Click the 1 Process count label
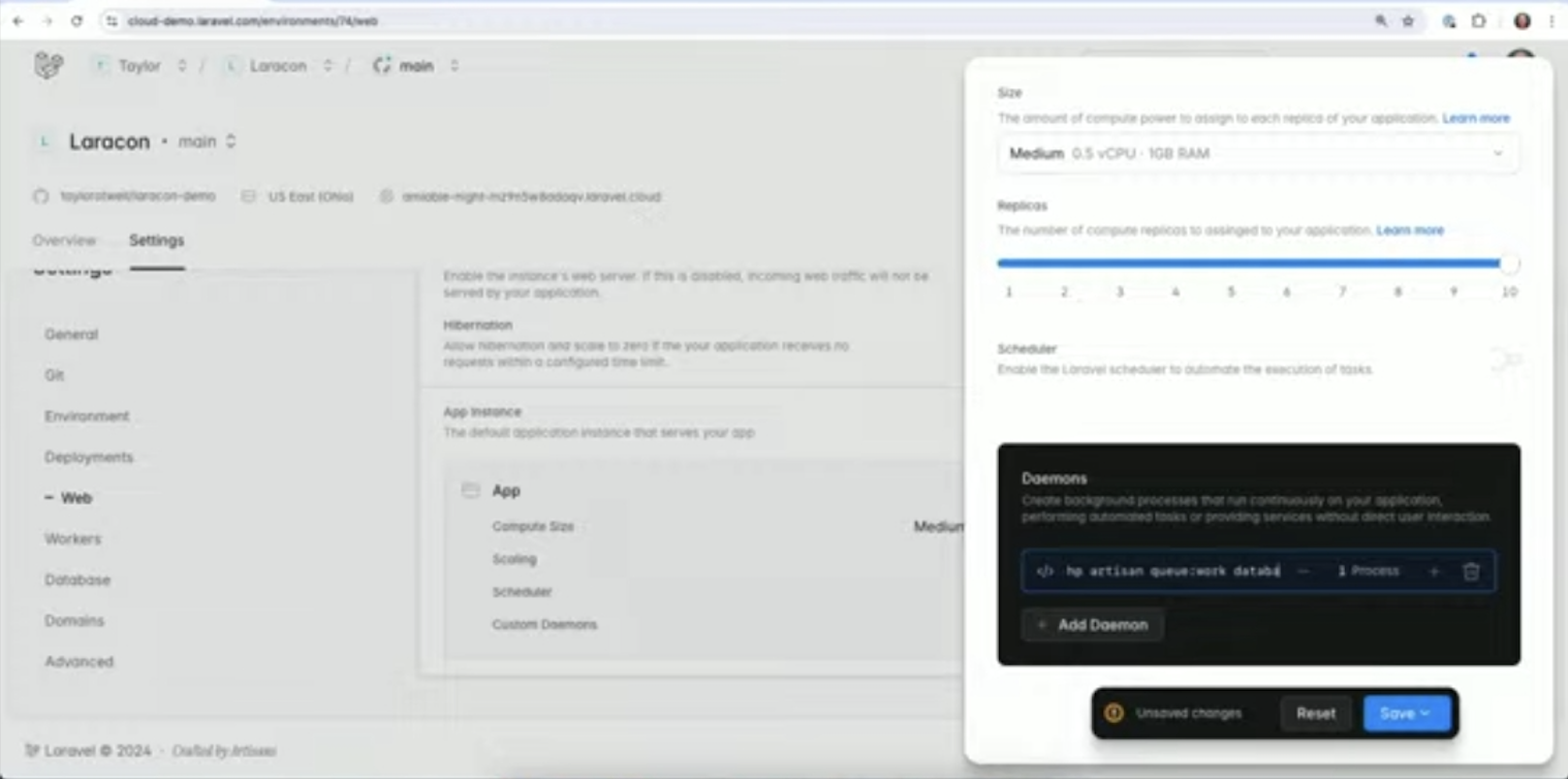Screen dimensions: 1568x779 pyautogui.click(x=1368, y=572)
